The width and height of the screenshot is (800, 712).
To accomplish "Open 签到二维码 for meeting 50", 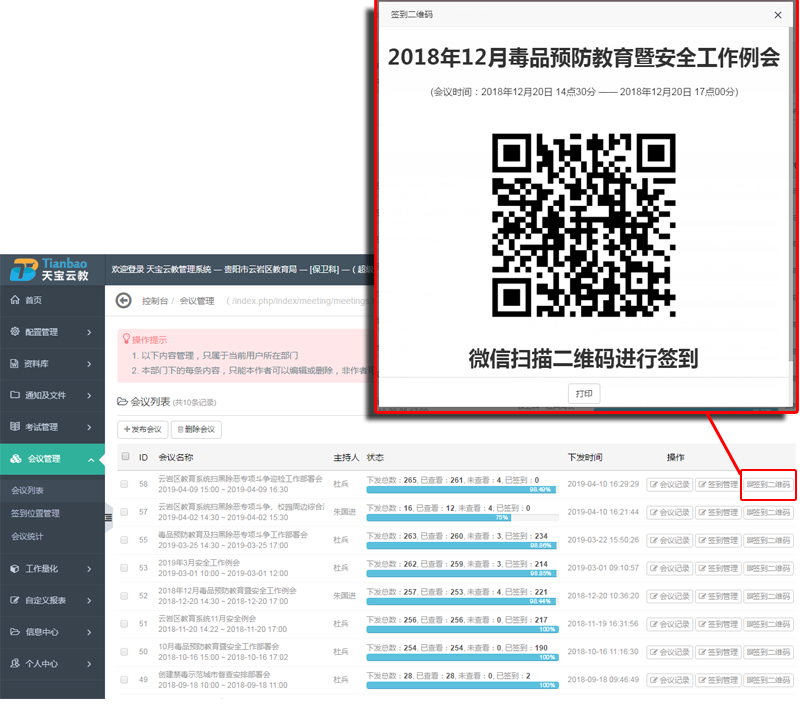I will pyautogui.click(x=768, y=652).
